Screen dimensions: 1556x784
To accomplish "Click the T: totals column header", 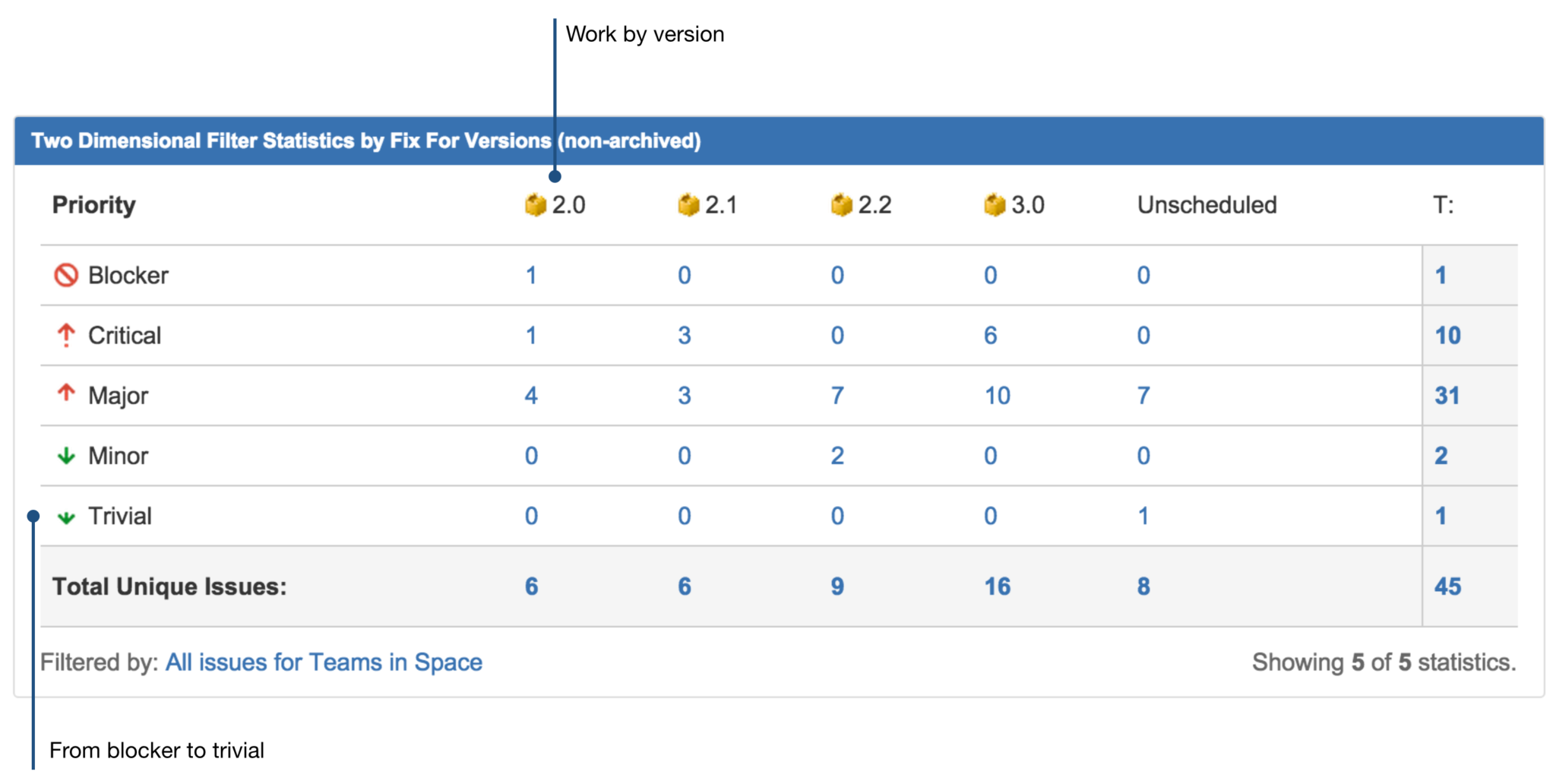I will pyautogui.click(x=1444, y=205).
